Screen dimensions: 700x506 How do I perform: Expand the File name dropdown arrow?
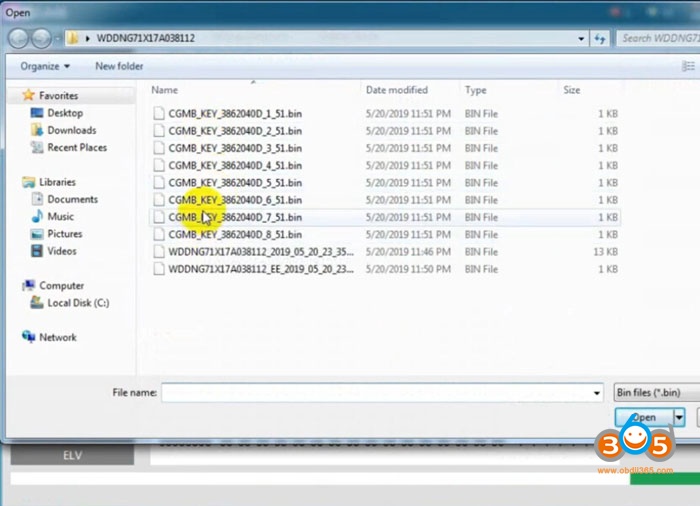[x=596, y=393]
